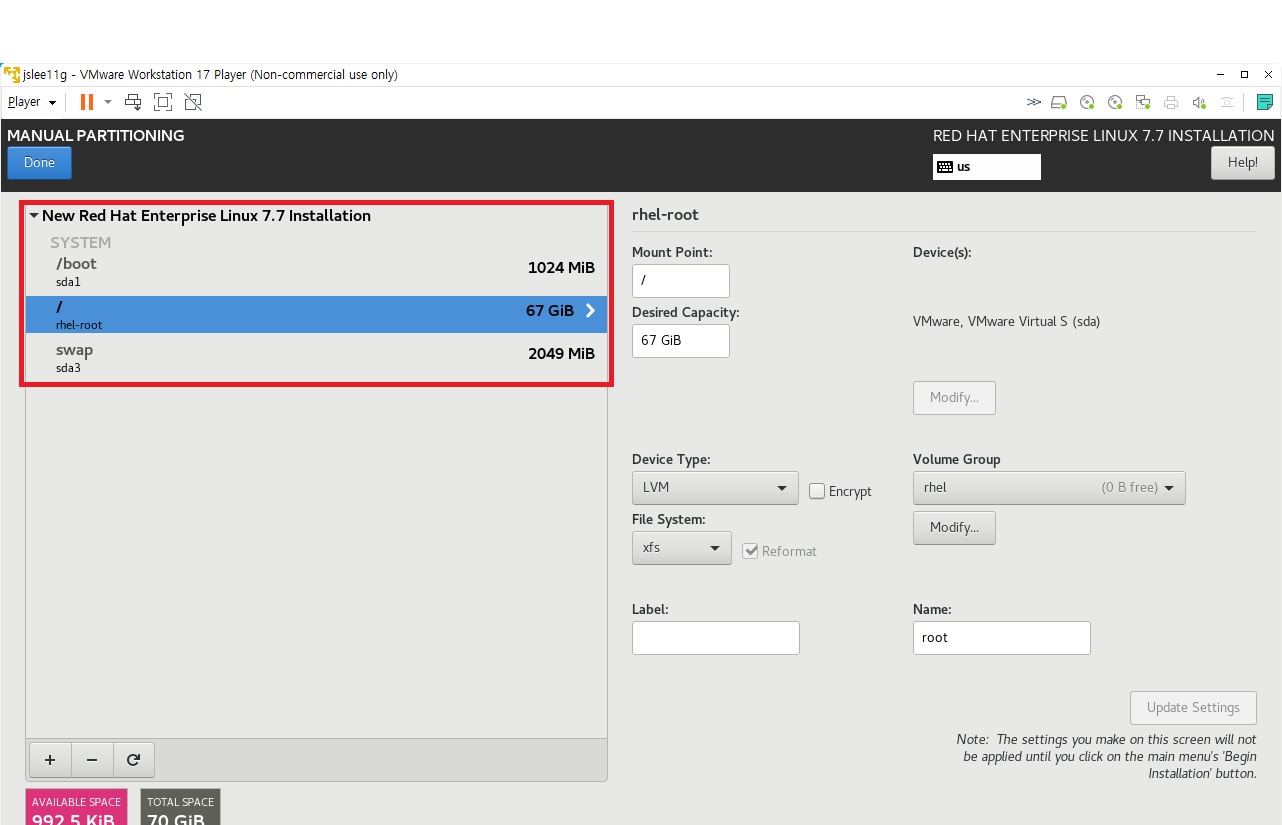Click into the Name field containing root
Screen dimensions: 1282x825
1002,638
